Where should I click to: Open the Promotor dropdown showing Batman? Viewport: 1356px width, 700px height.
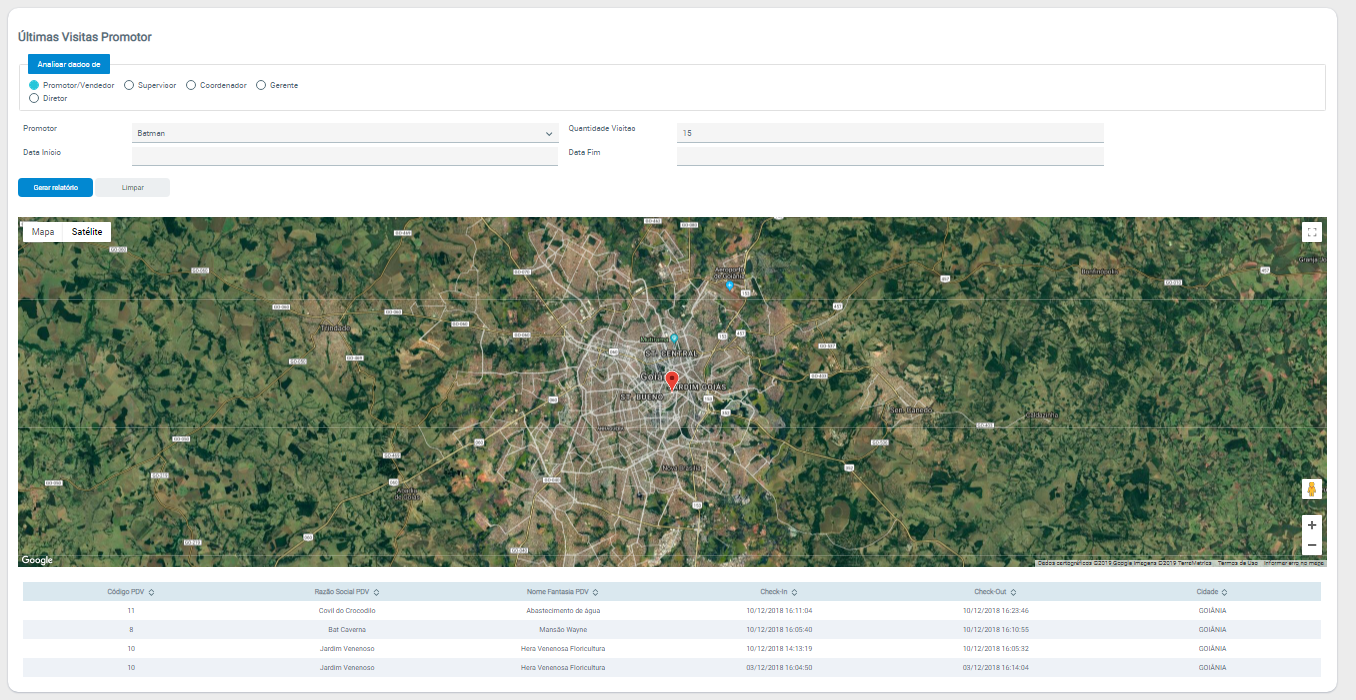pos(344,133)
